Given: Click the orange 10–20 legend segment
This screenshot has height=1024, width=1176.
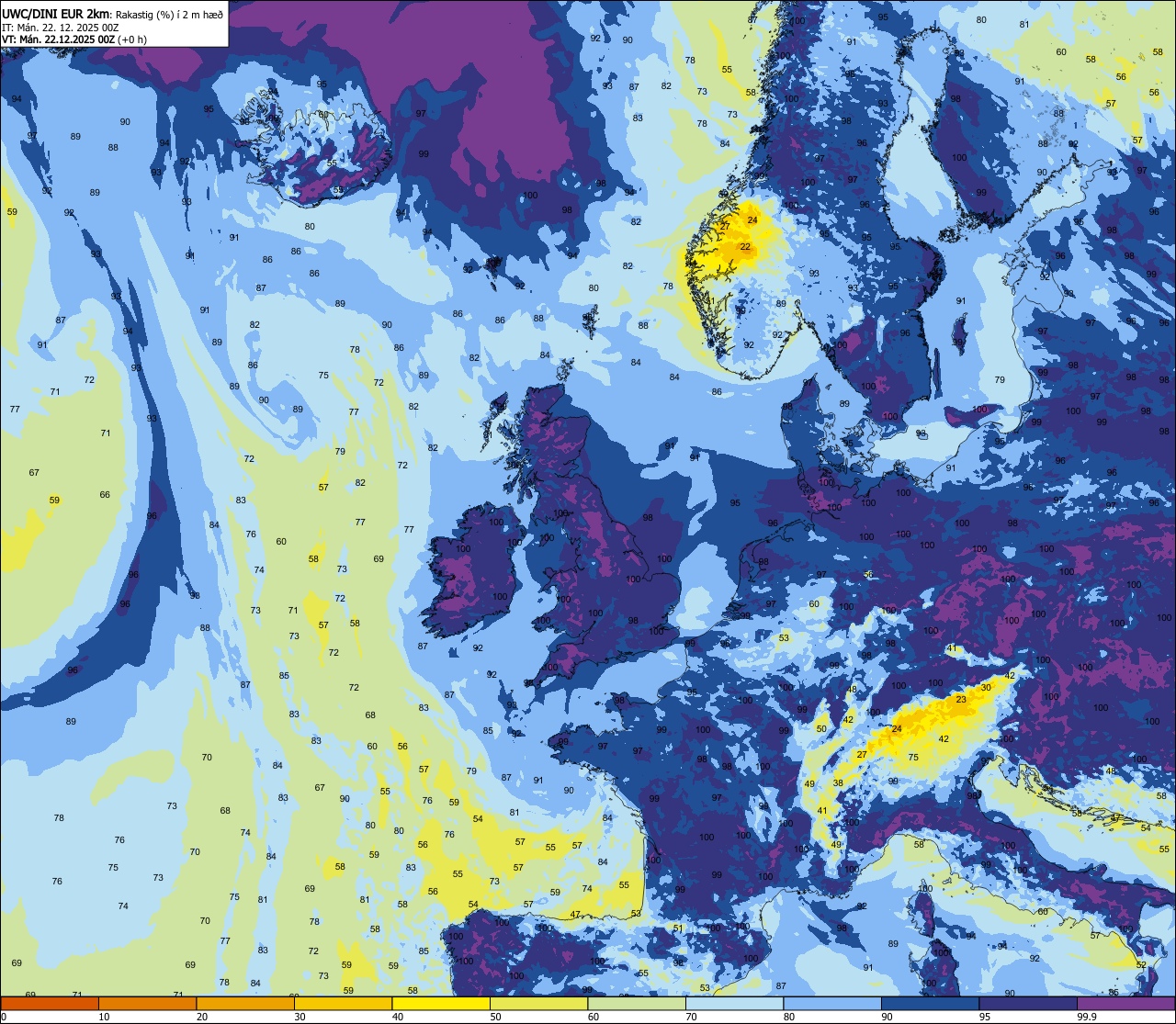Looking at the screenshot, I should [x=147, y=1003].
